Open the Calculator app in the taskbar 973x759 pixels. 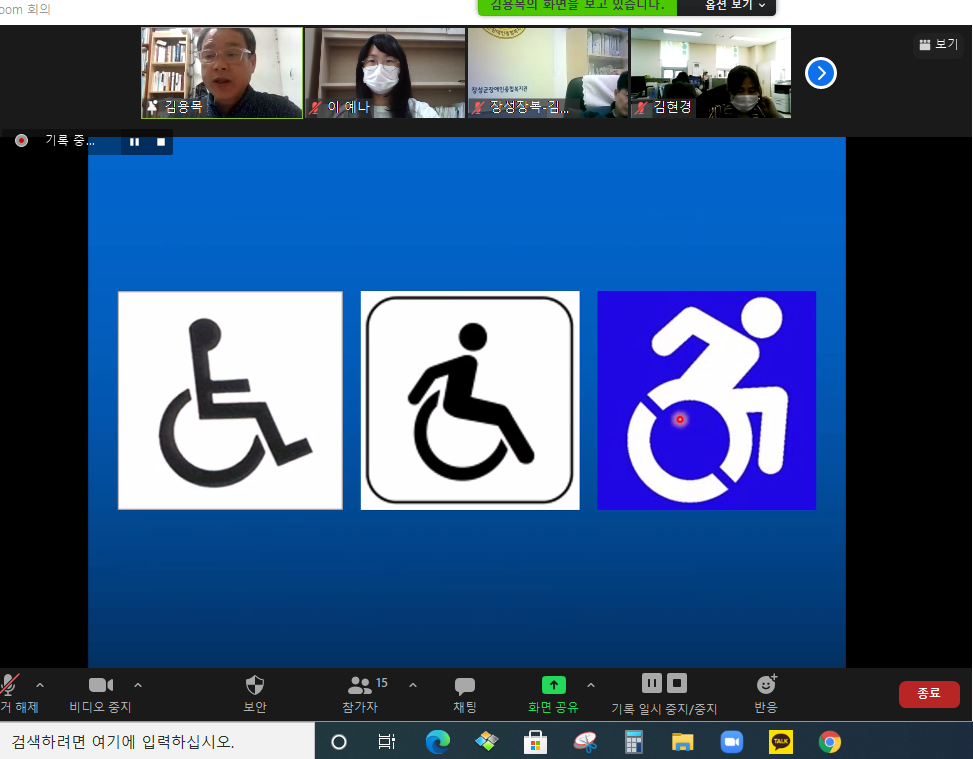(633, 741)
